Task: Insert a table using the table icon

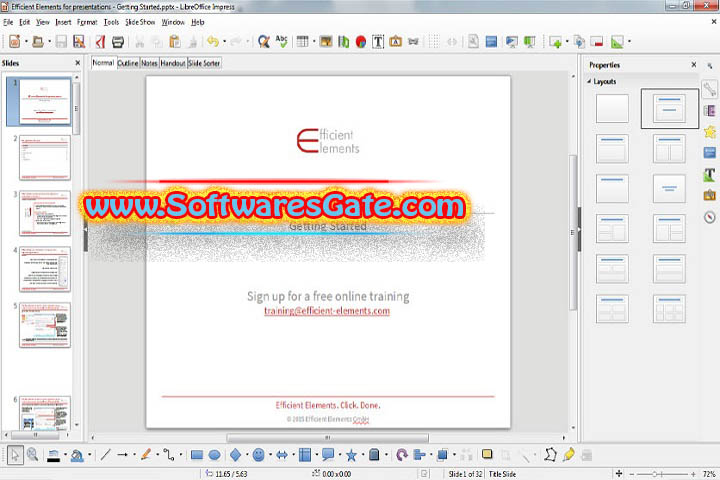Action: tap(302, 42)
